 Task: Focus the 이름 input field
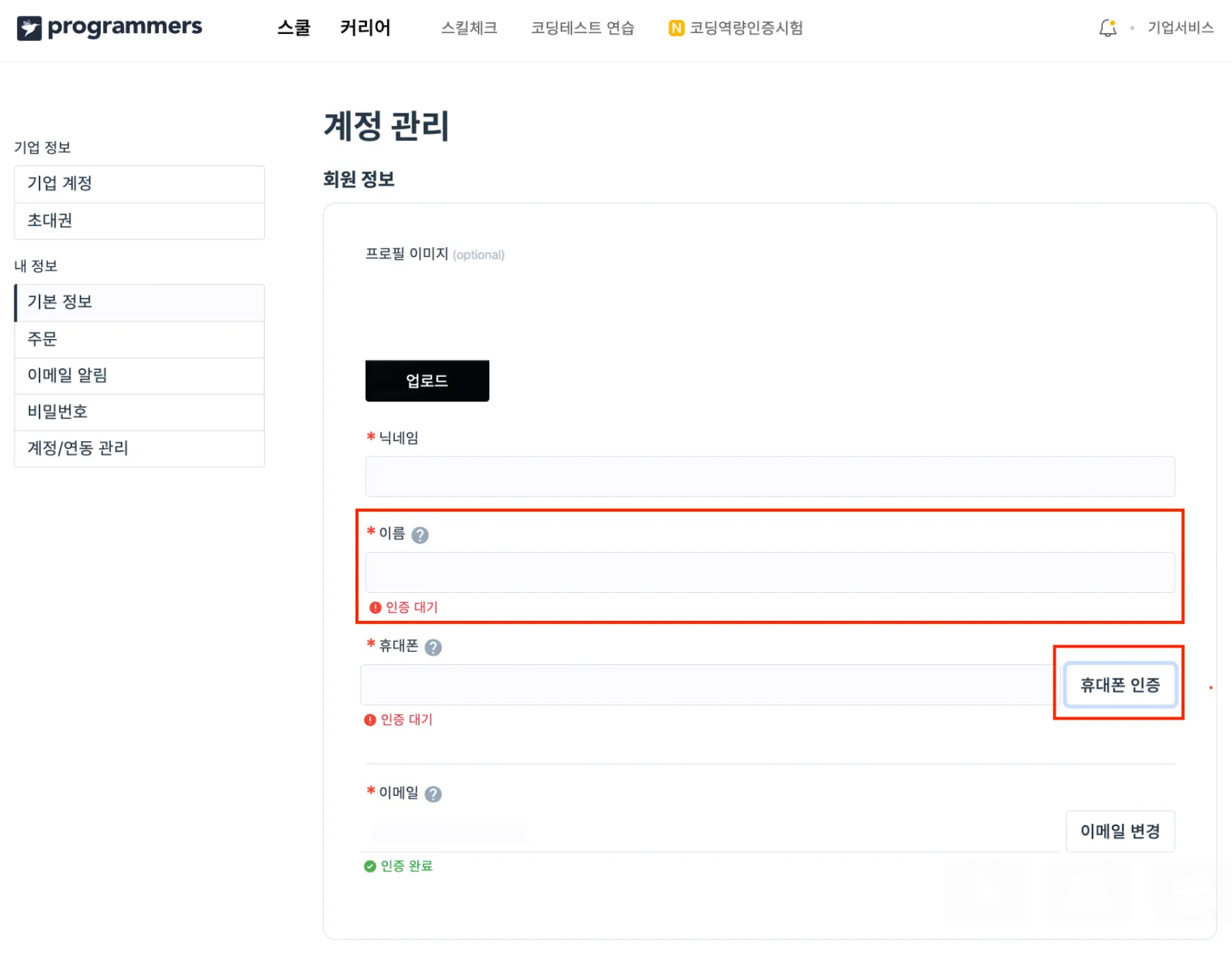[769, 572]
